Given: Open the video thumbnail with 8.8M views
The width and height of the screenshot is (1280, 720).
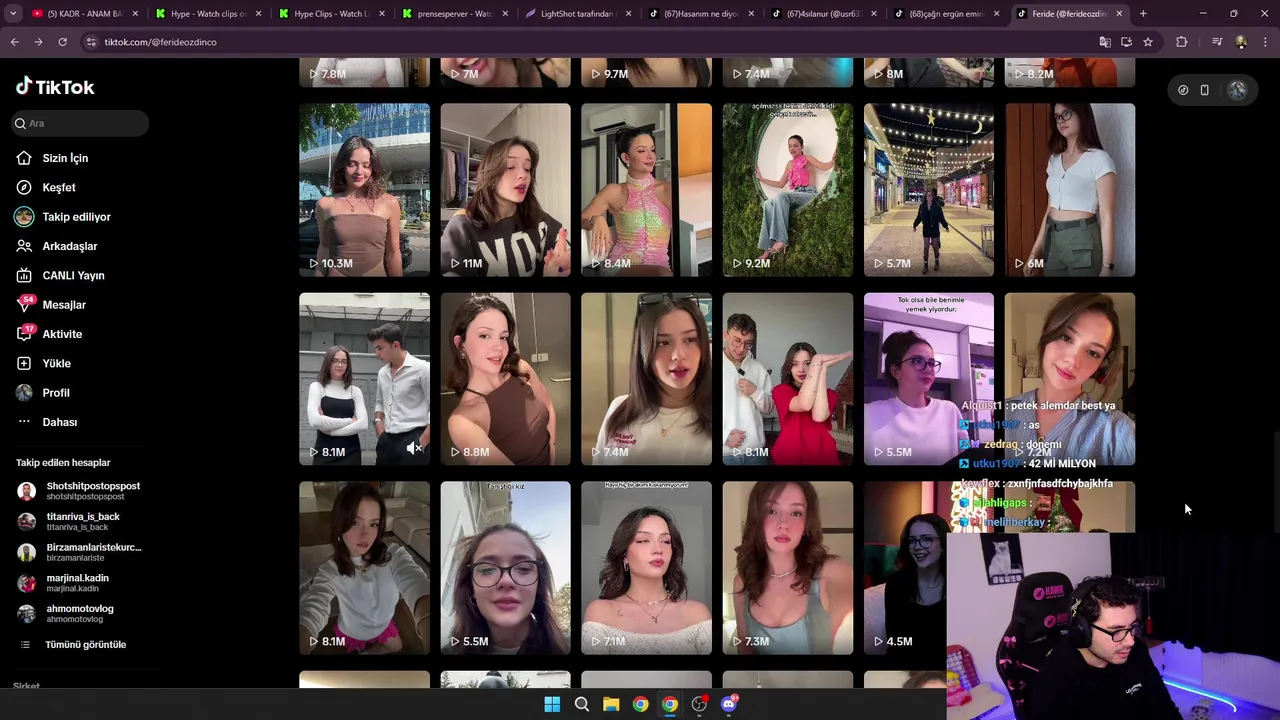Looking at the screenshot, I should (x=505, y=379).
